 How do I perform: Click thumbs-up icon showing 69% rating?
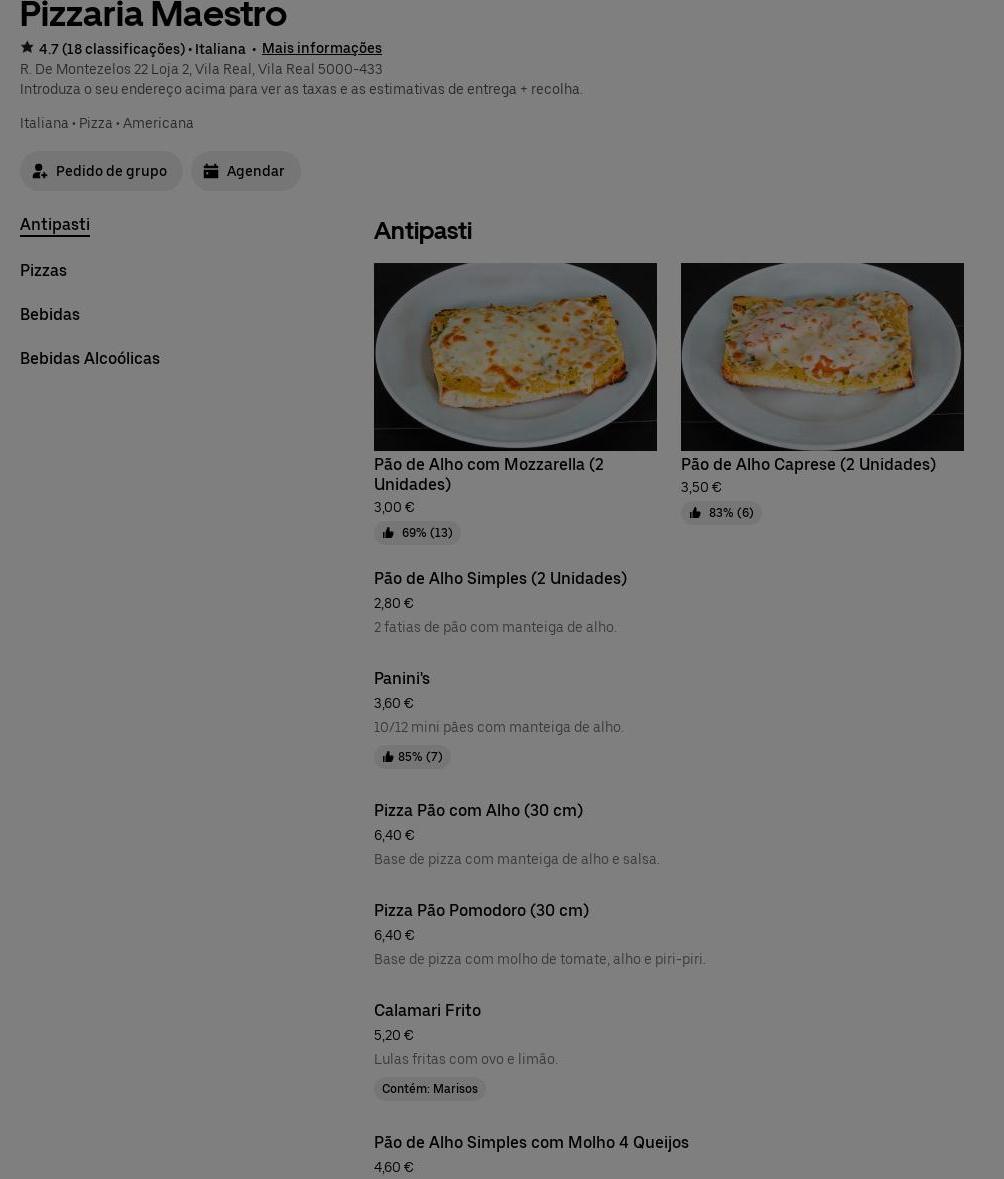pos(388,533)
